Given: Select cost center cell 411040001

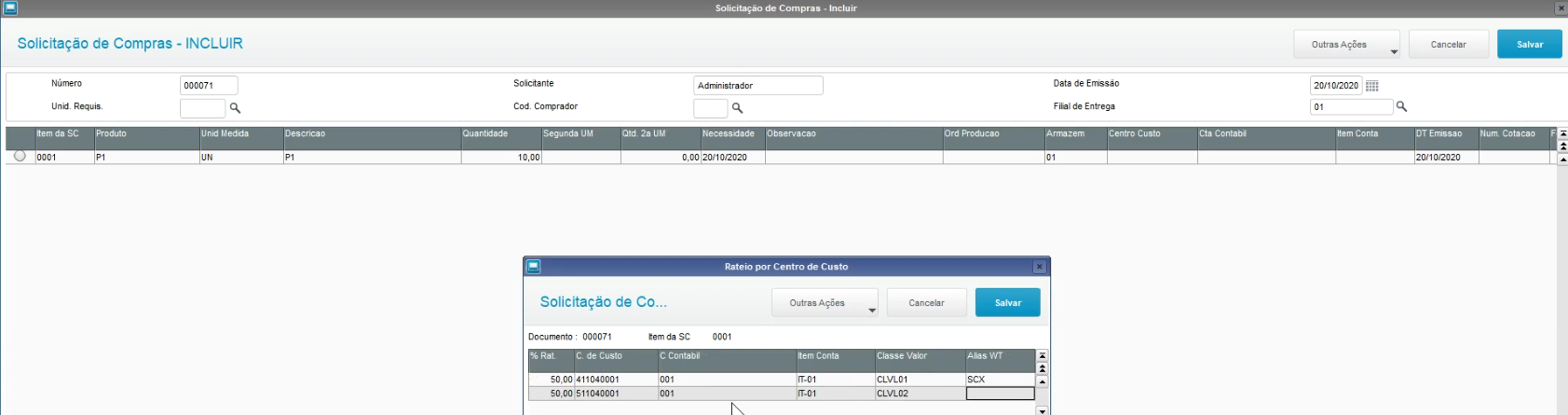Looking at the screenshot, I should pyautogui.click(x=616, y=380).
